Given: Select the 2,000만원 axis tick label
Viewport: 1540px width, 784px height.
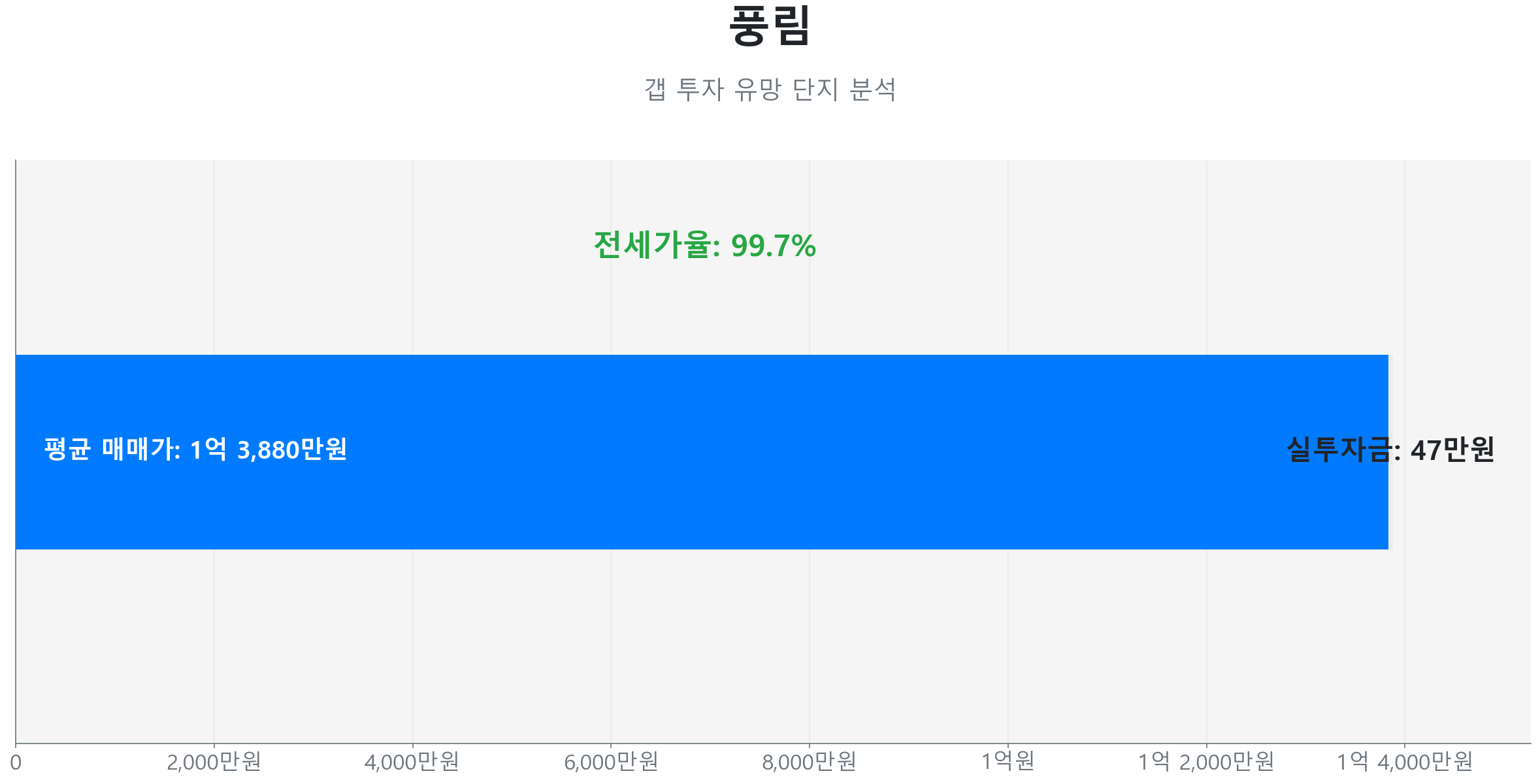Looking at the screenshot, I should click(x=214, y=762).
